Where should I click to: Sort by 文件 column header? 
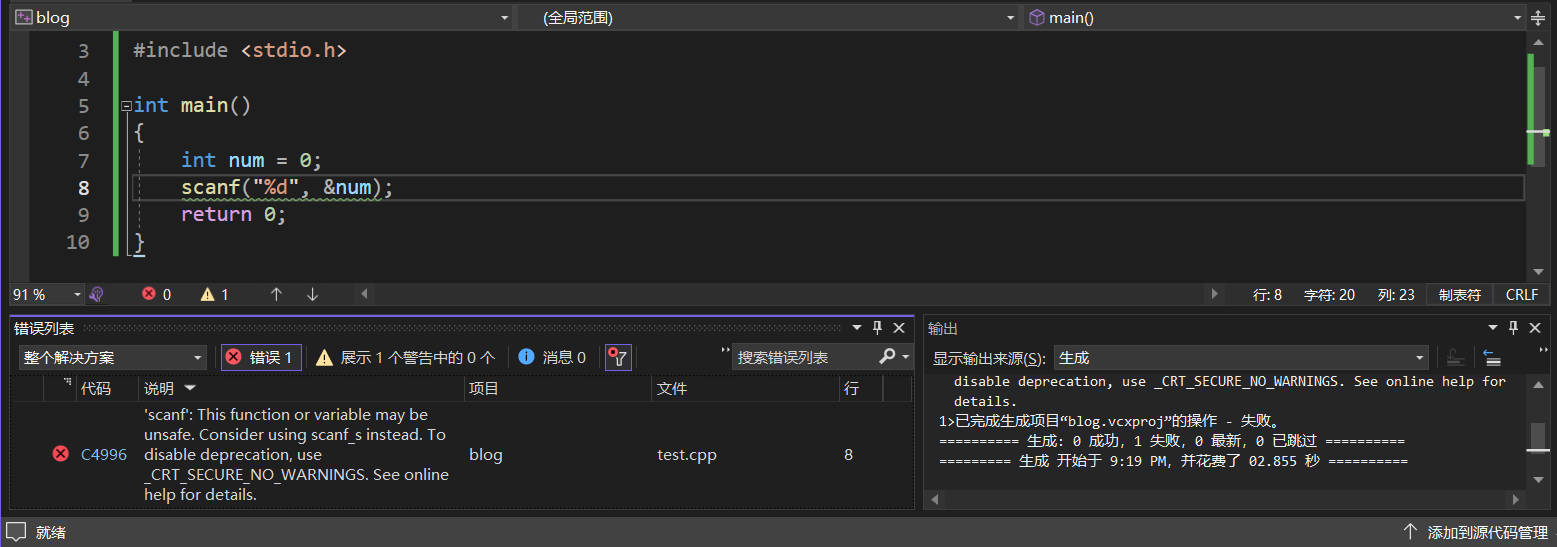672,388
